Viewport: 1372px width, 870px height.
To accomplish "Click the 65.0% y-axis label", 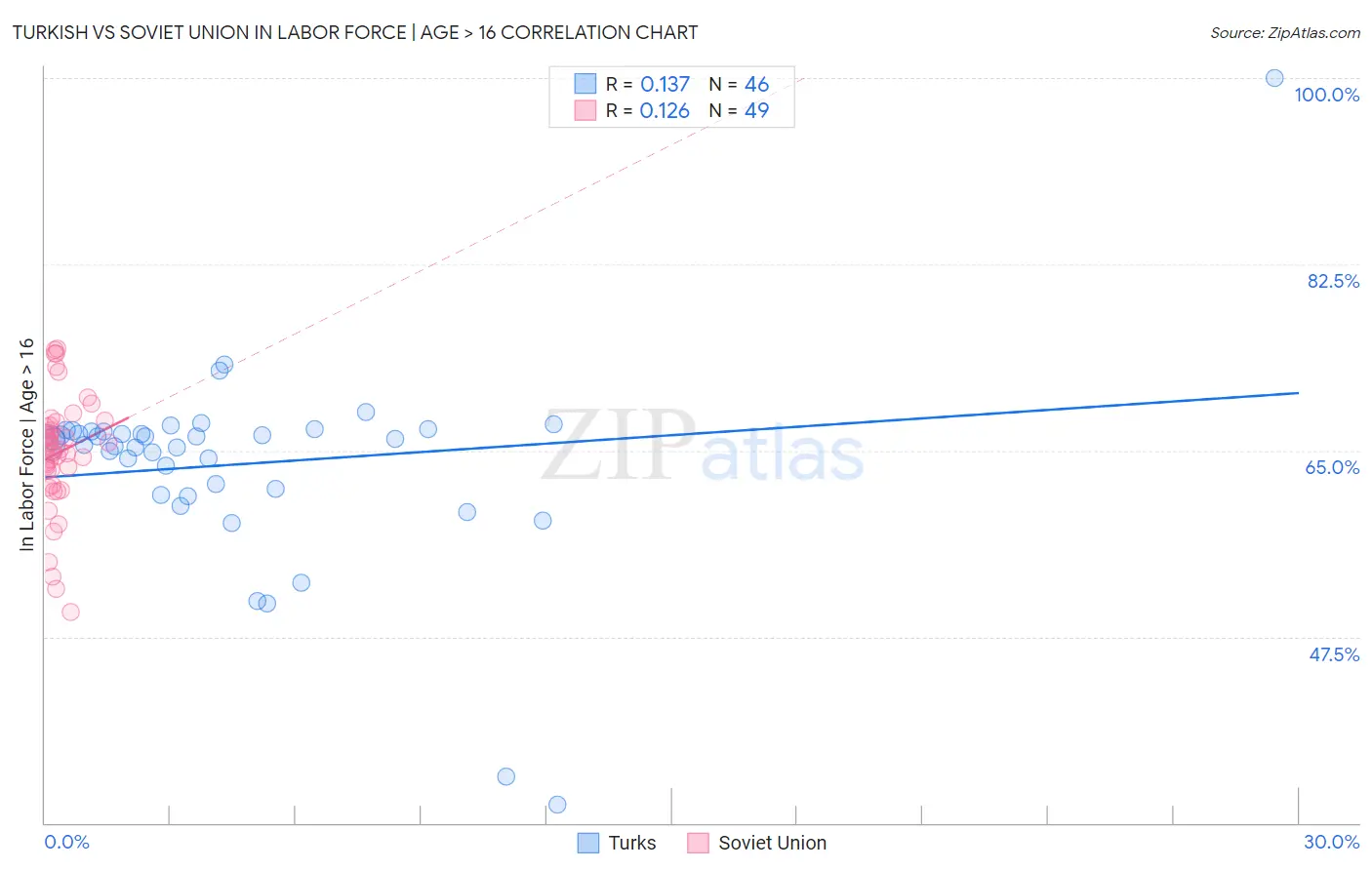I will click(x=1332, y=467).
